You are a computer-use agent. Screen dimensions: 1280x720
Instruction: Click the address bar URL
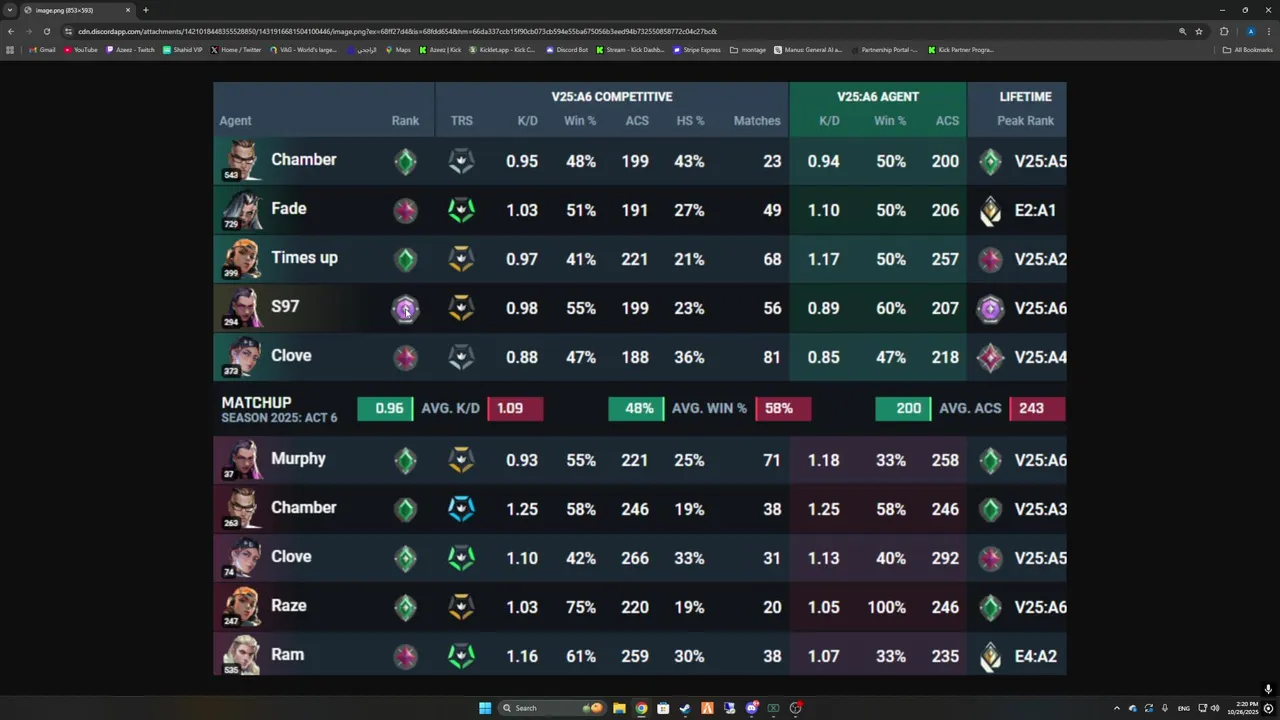[x=397, y=31]
